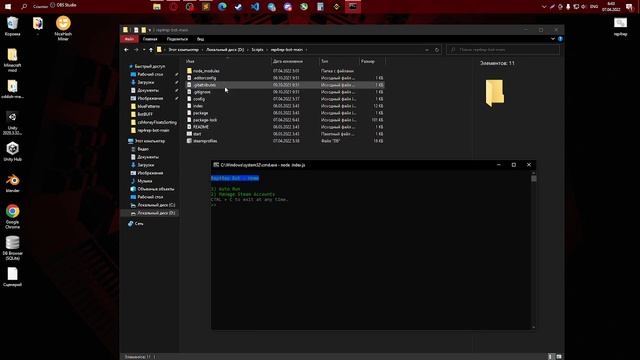Viewport: 640px width, 360px height.
Task: Launch Unity editor desktop shortcut
Action: click(x=12, y=123)
